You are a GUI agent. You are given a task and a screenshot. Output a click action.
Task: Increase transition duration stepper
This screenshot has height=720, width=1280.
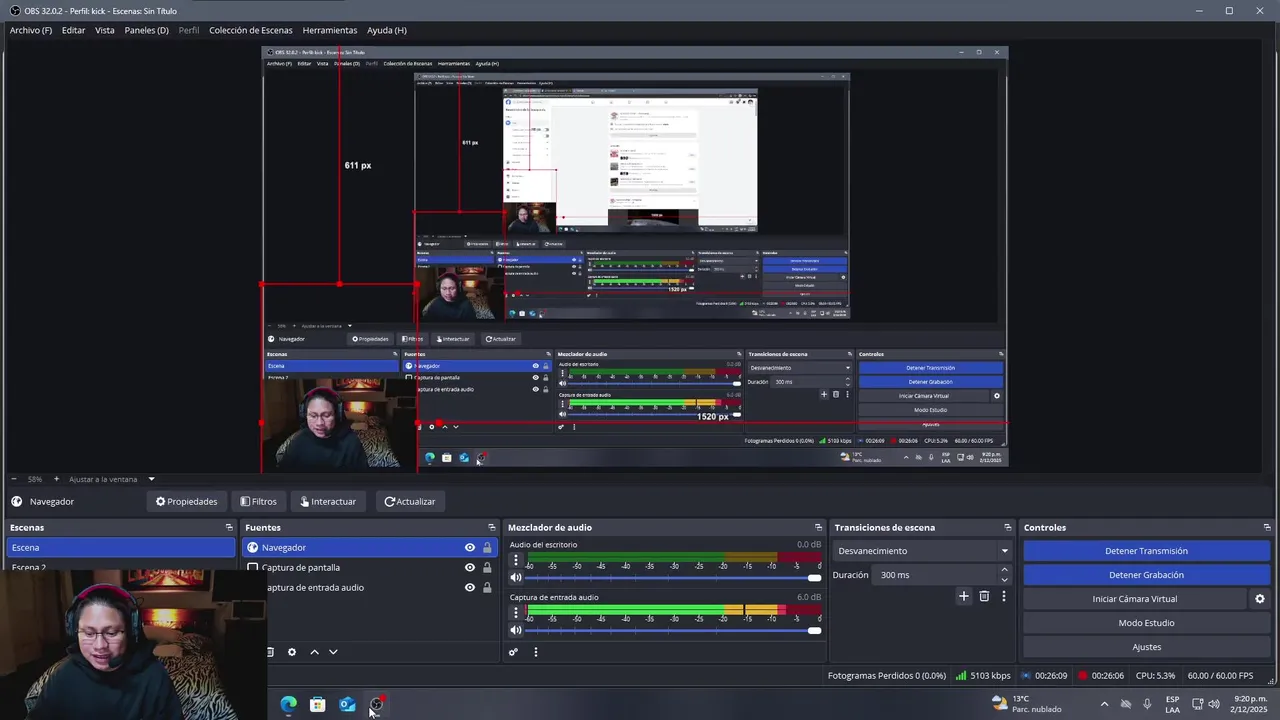[x=1005, y=570]
